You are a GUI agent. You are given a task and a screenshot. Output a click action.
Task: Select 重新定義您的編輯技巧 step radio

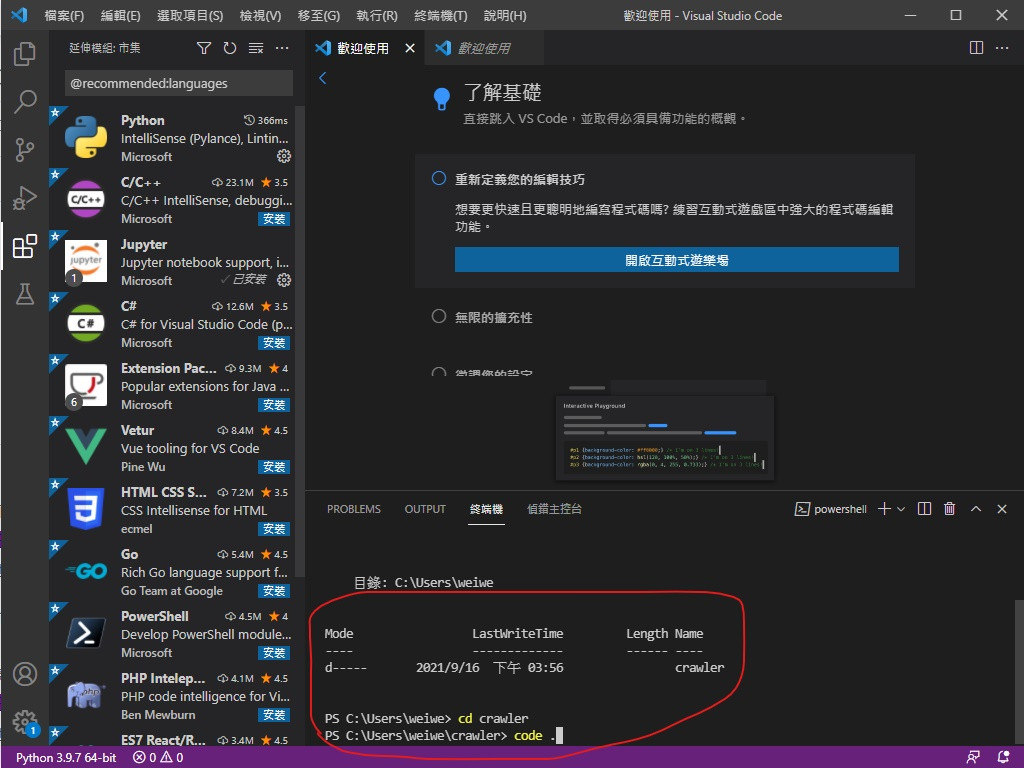439,178
